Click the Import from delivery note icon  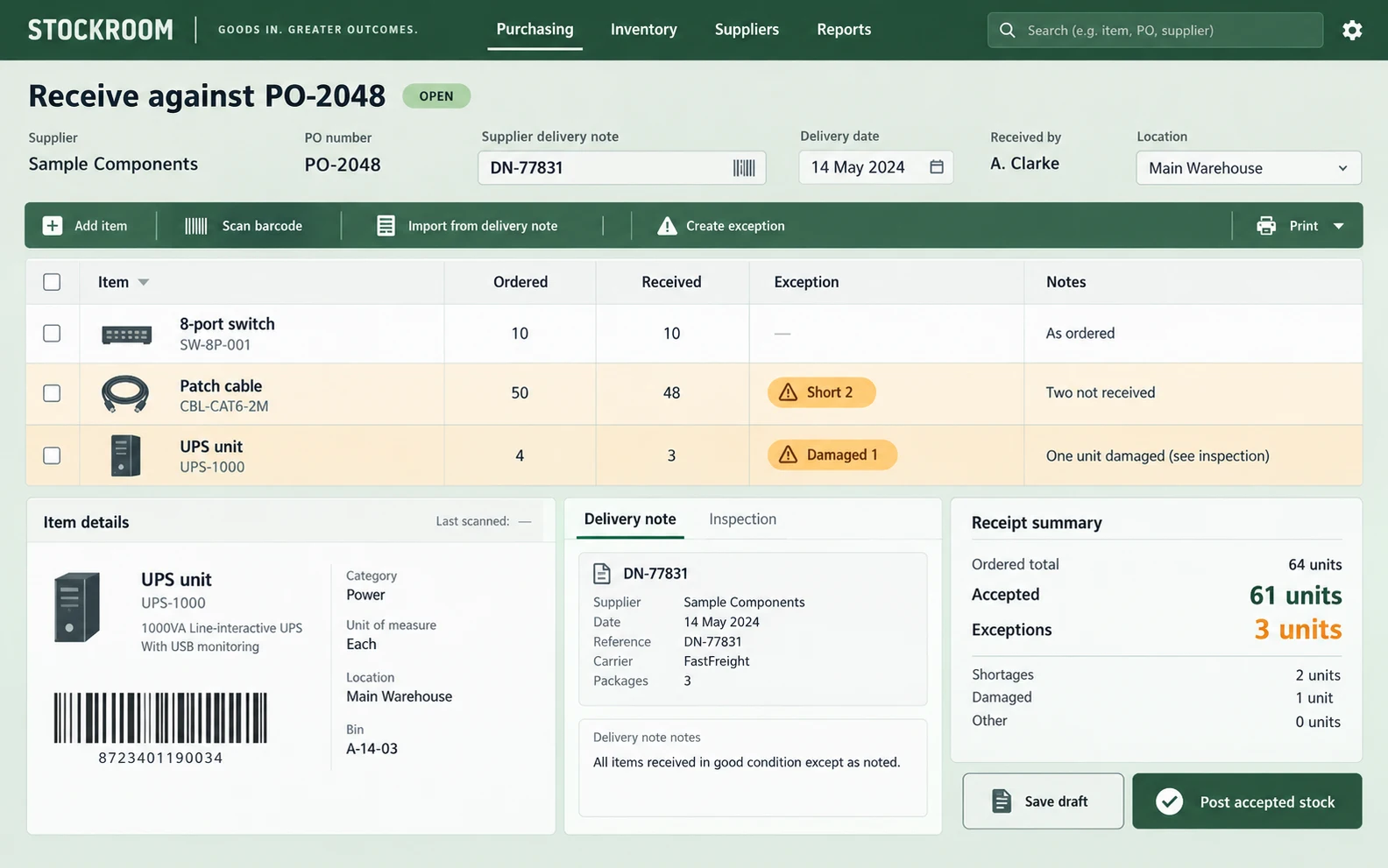point(386,225)
